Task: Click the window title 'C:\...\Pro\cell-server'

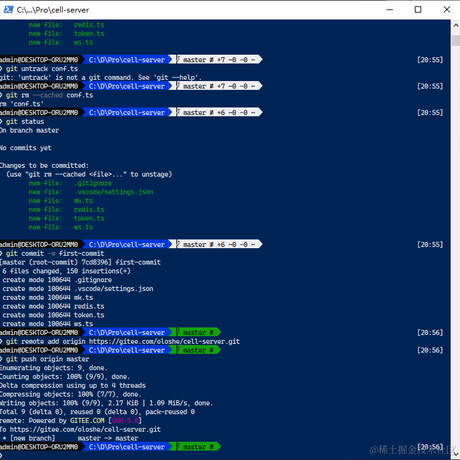Action: click(53, 10)
